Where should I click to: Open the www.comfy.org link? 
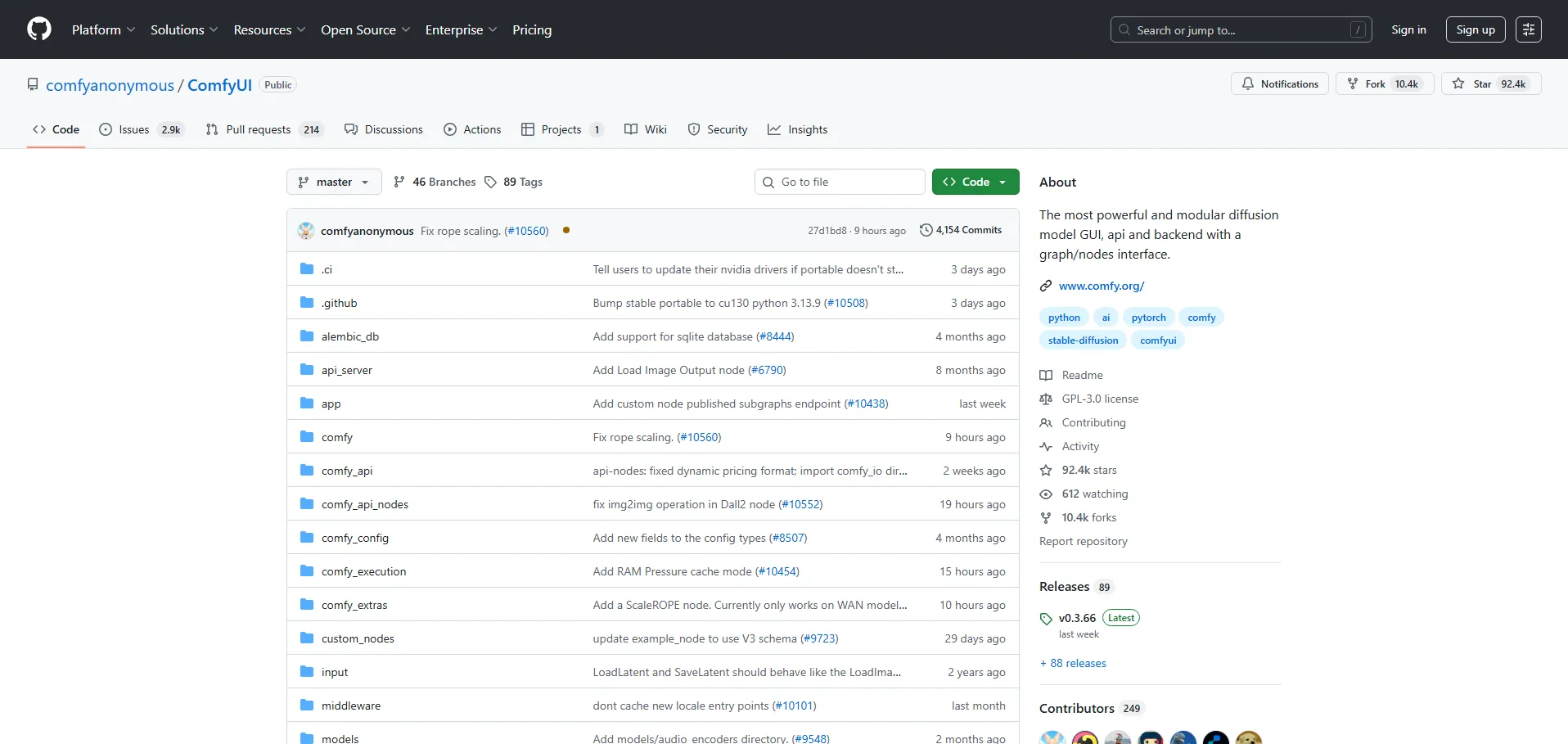tap(1101, 286)
